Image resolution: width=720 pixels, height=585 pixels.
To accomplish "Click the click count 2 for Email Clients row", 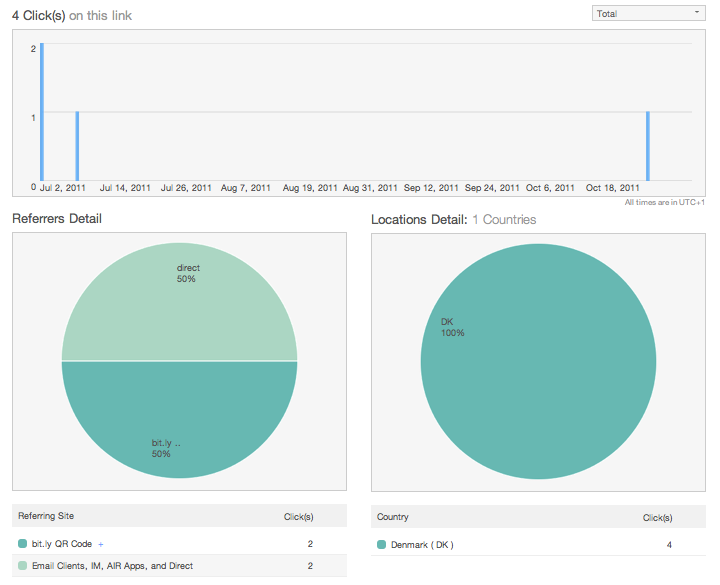I will [x=310, y=566].
